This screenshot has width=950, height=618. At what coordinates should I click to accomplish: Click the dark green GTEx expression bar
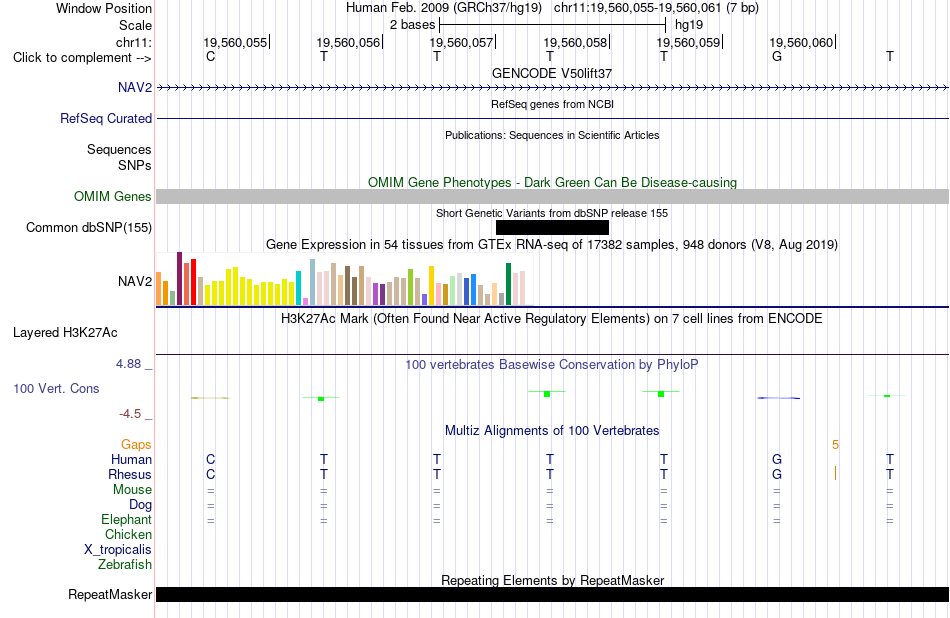point(508,284)
